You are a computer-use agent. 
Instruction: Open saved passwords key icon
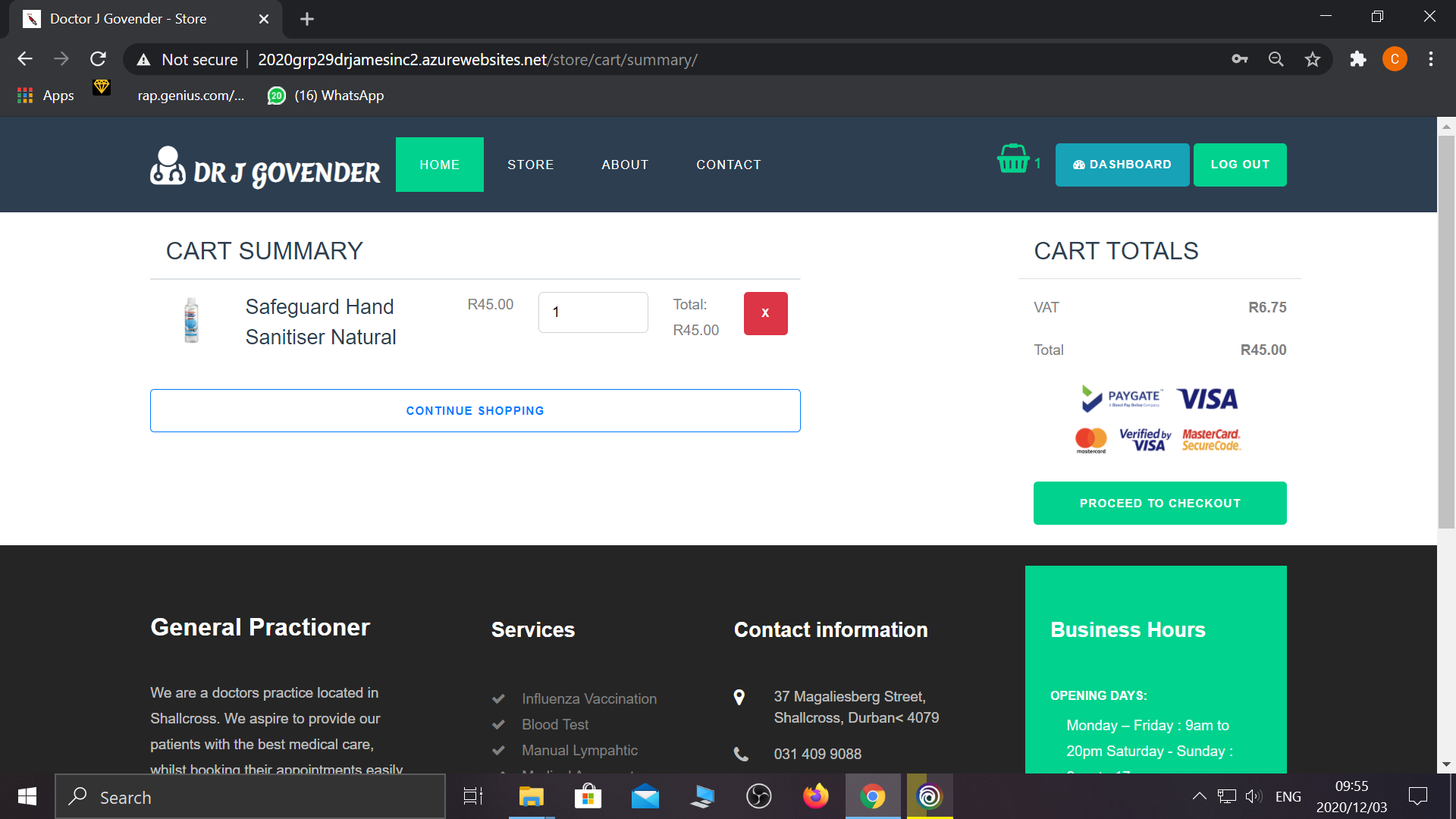(x=1240, y=59)
